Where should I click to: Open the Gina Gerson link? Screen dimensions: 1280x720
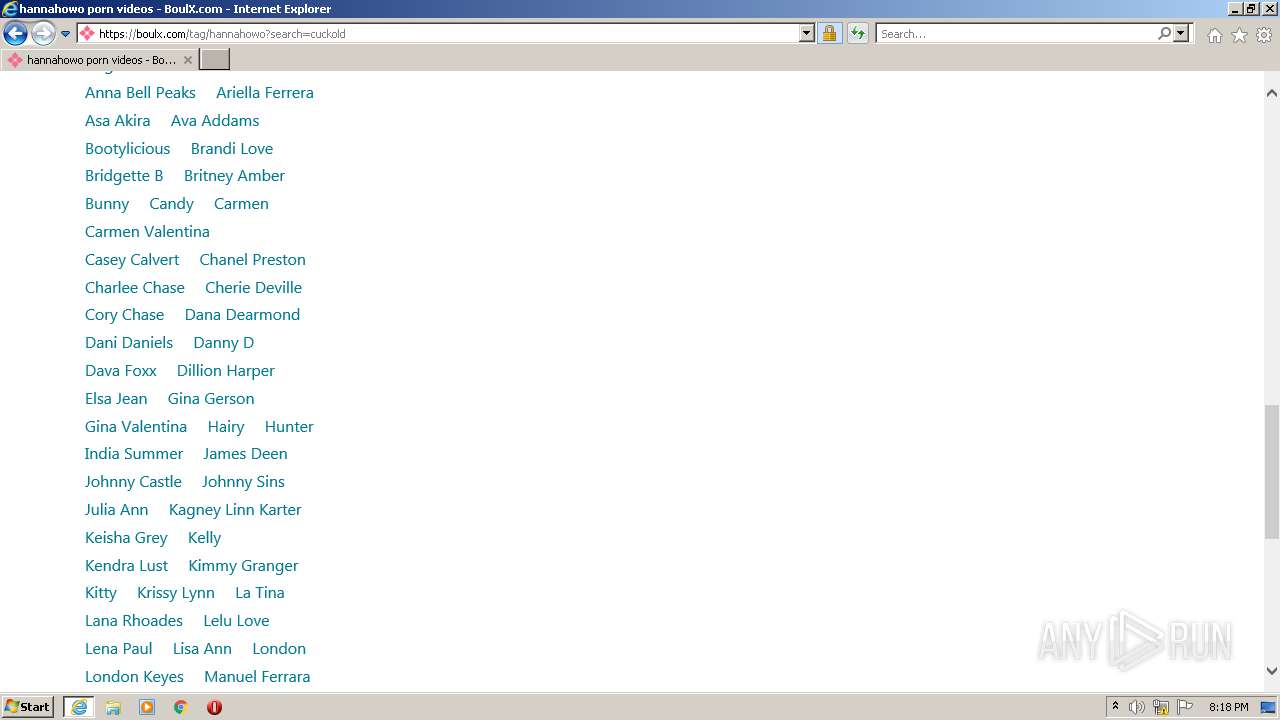[x=211, y=398]
